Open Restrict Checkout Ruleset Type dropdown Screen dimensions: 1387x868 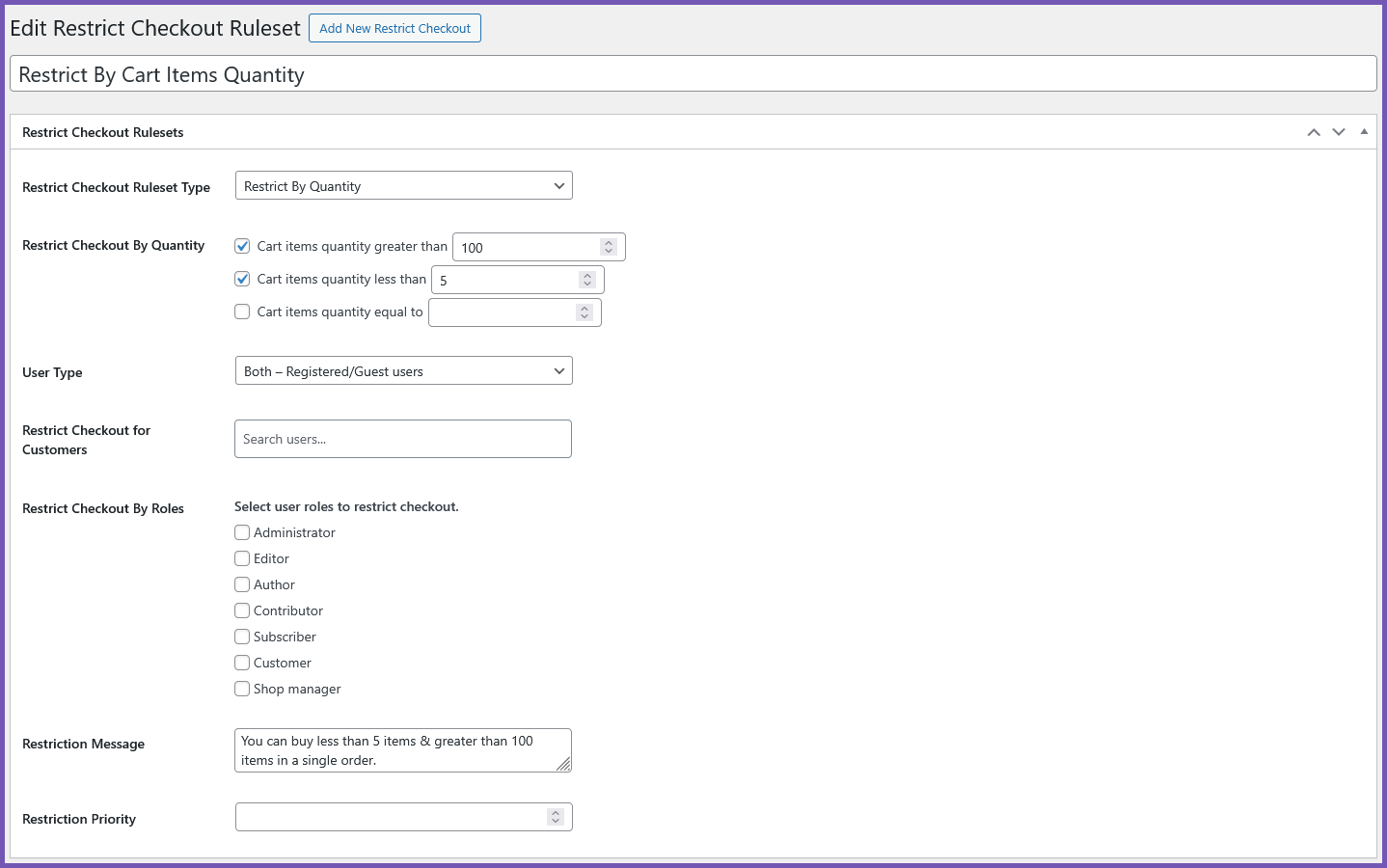click(x=403, y=186)
